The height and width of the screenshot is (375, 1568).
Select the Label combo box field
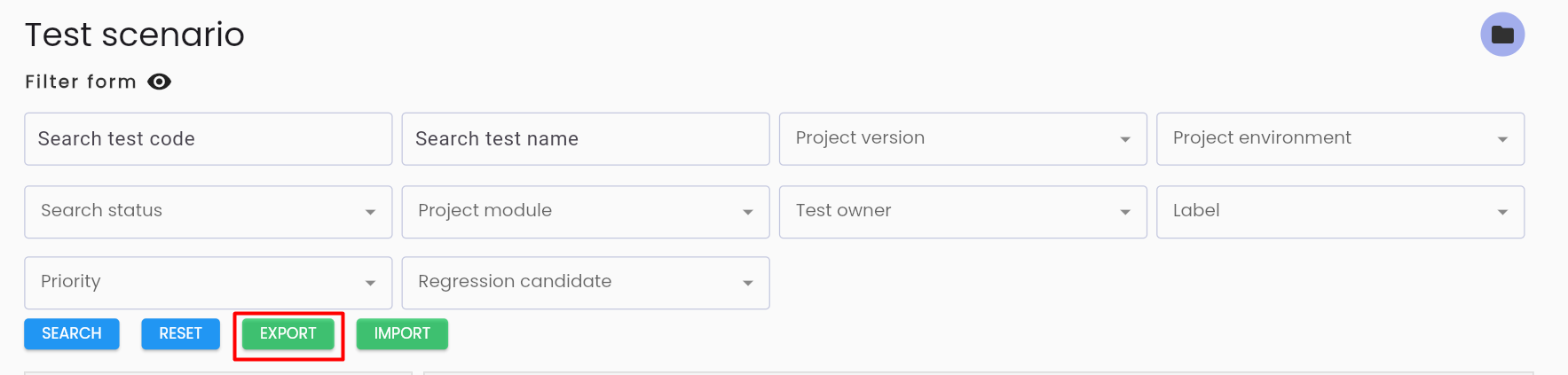[1340, 211]
